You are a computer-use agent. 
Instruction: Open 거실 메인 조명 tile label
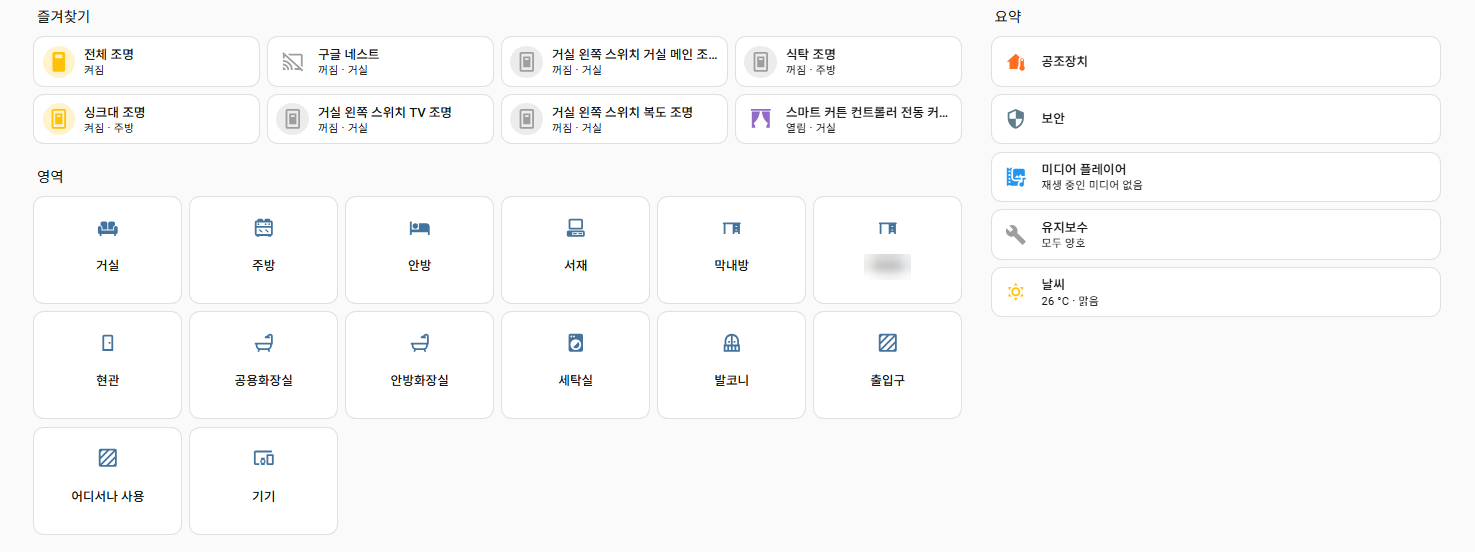pos(635,55)
